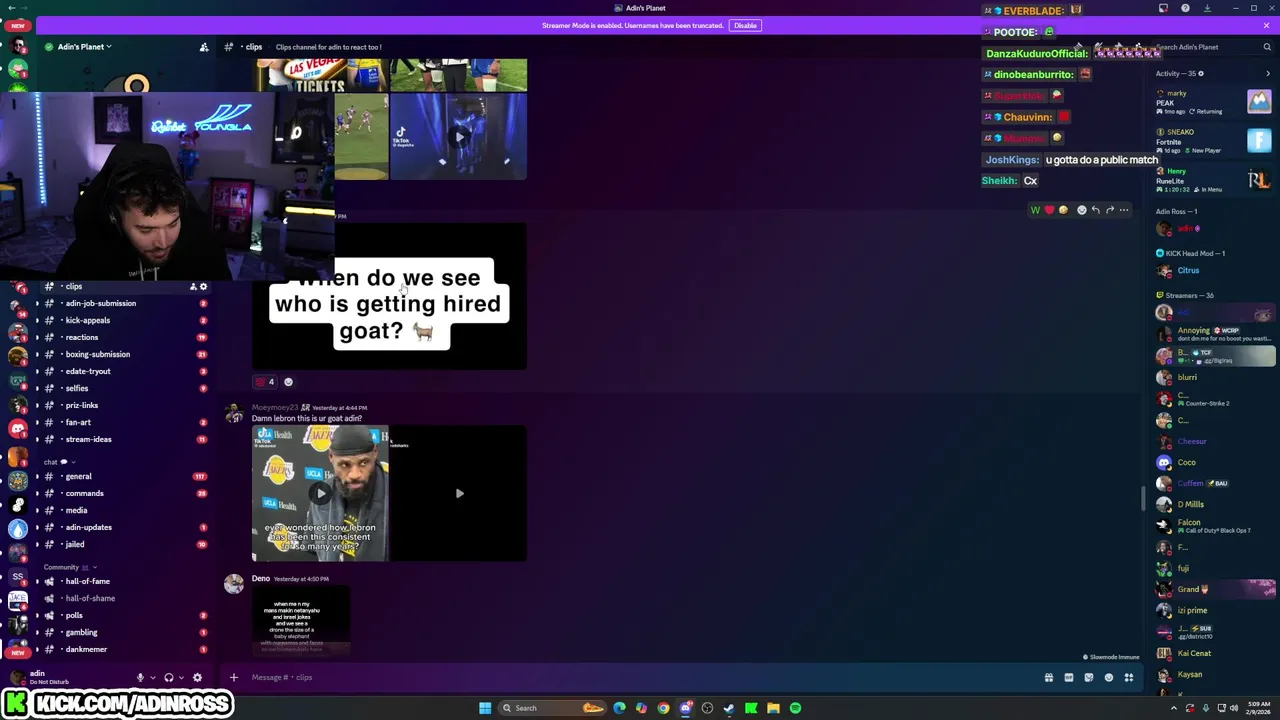The image size is (1280, 720).
Task: Open Kai Cenat in member list
Action: (1194, 653)
